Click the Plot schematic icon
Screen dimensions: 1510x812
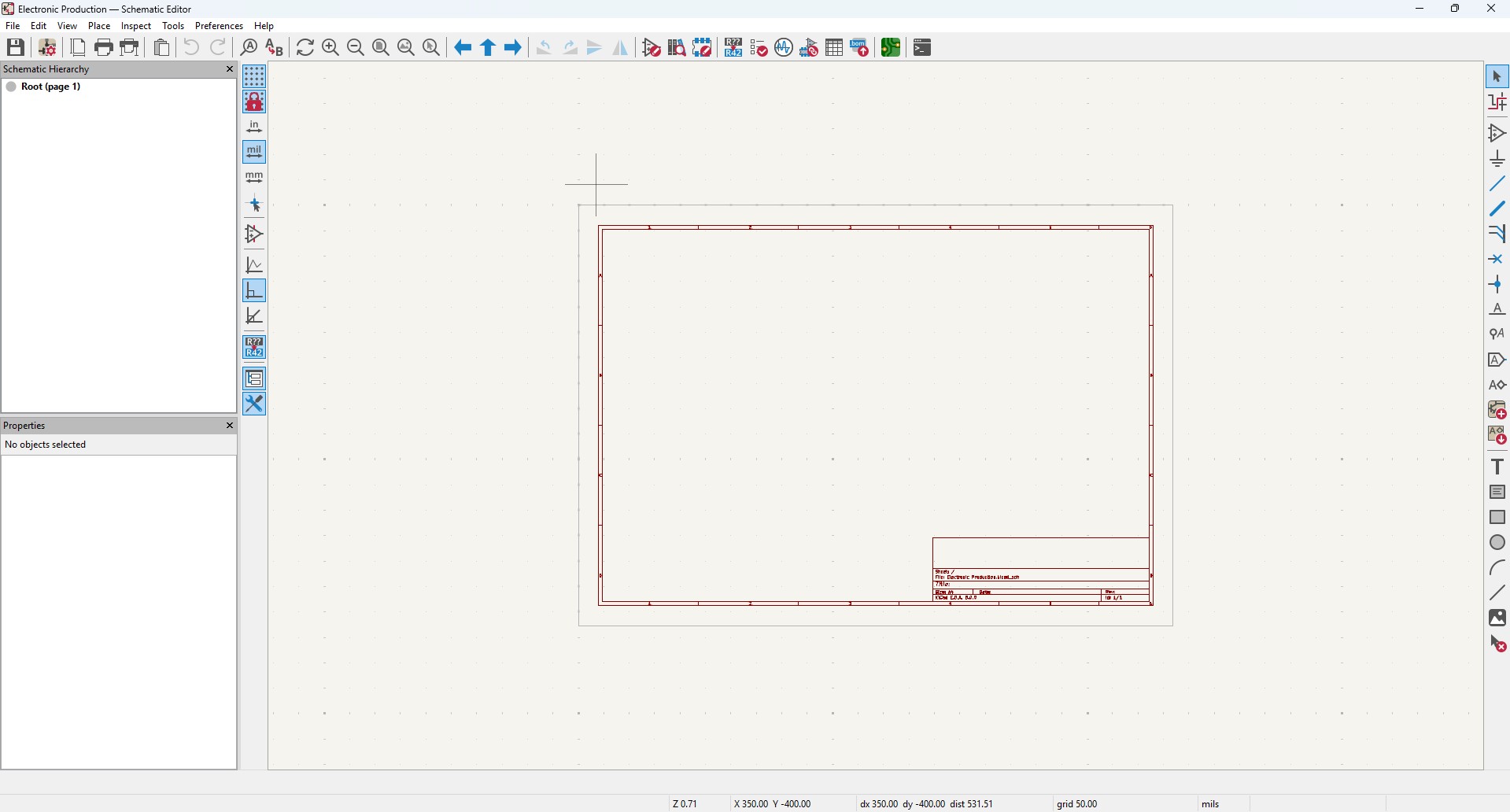[x=131, y=47]
